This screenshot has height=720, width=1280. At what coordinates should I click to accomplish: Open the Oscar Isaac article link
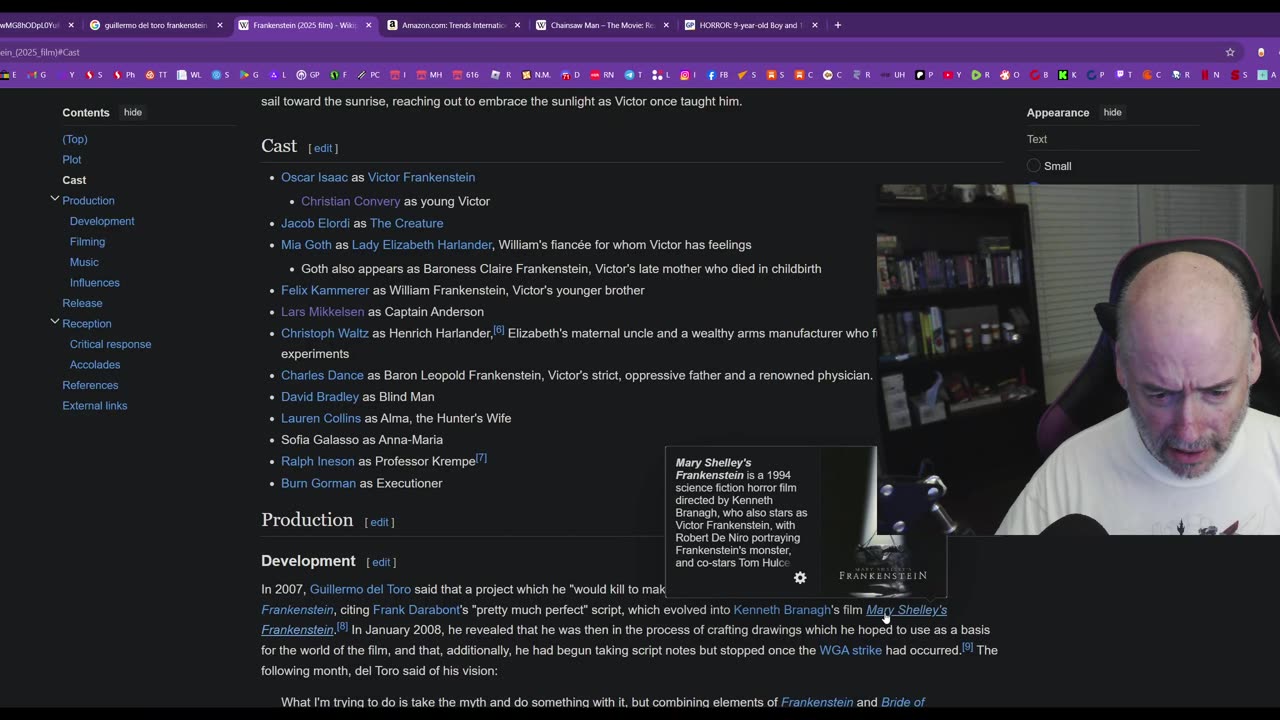pos(314,177)
